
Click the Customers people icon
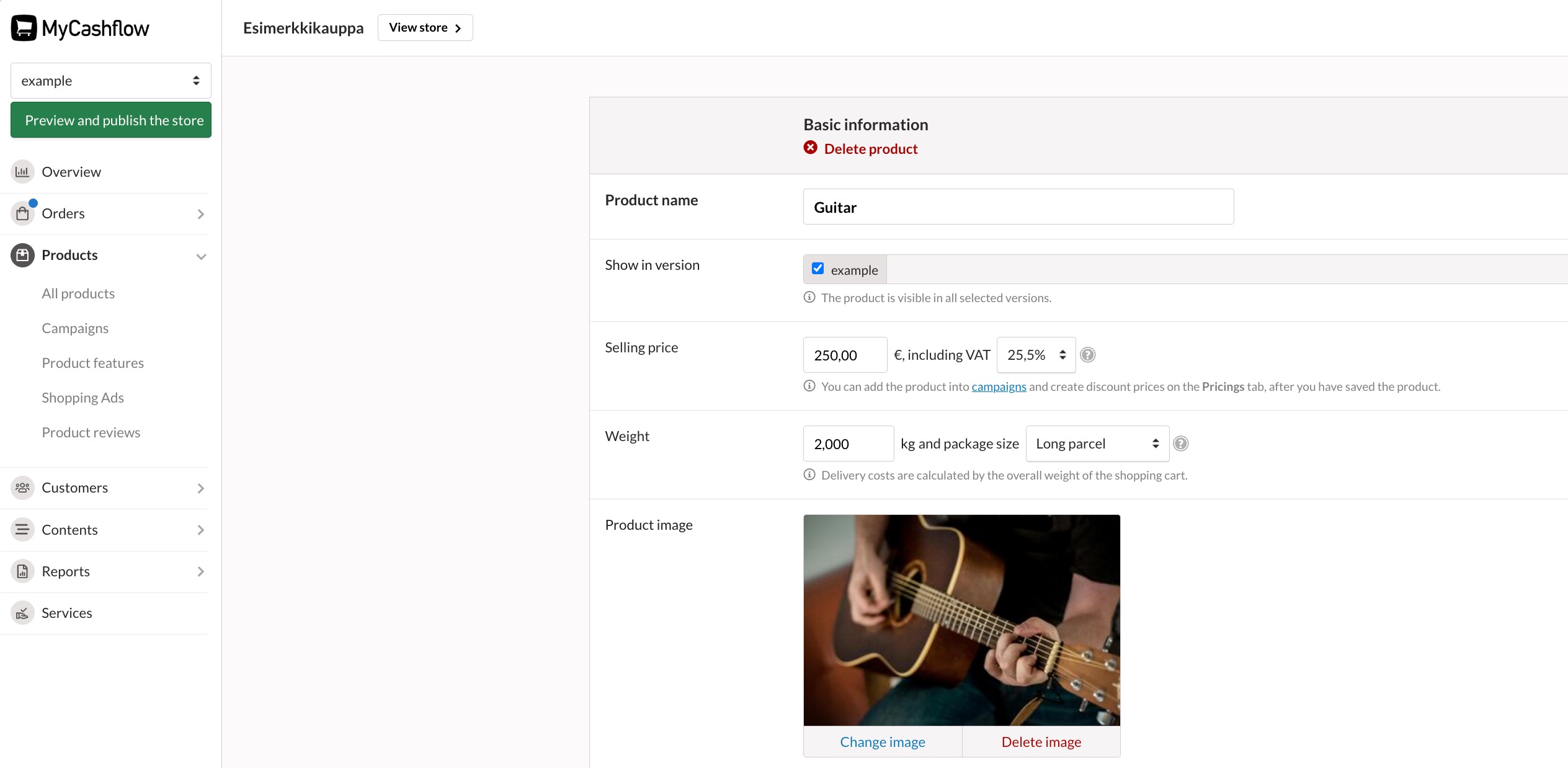22,488
